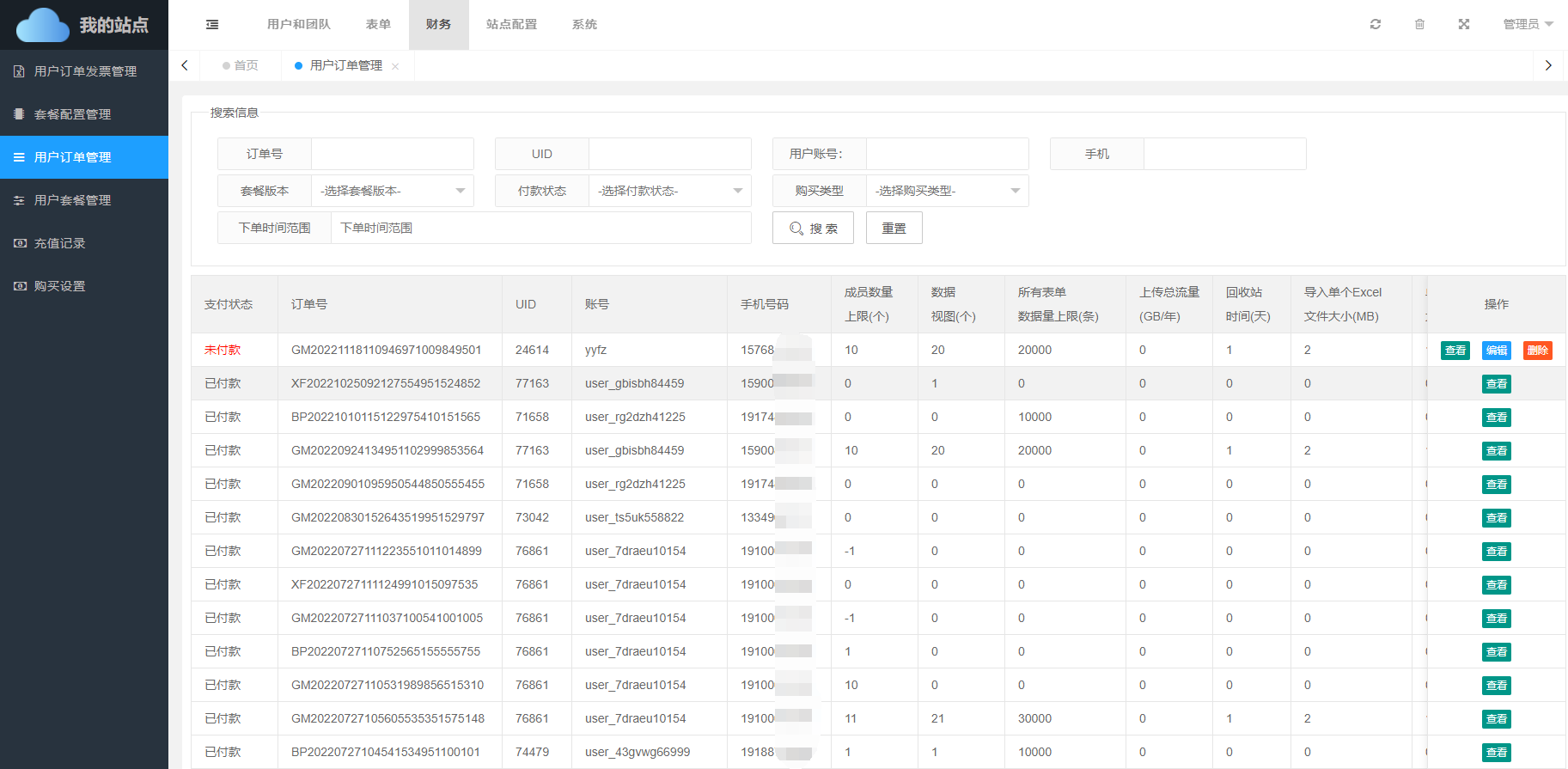Open the 套餐版本 dropdown
1568x769 pixels.
click(x=392, y=191)
